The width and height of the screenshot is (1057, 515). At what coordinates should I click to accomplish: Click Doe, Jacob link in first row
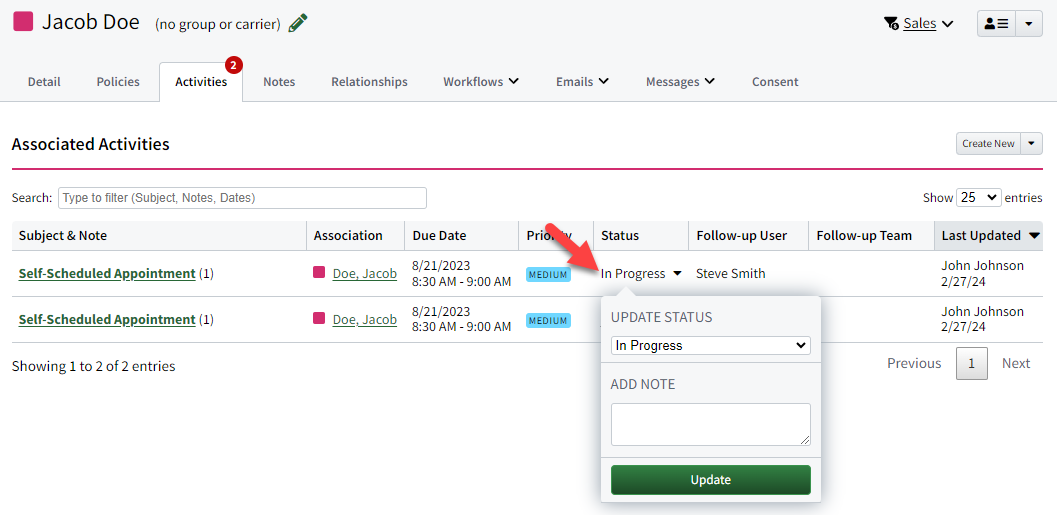click(365, 274)
